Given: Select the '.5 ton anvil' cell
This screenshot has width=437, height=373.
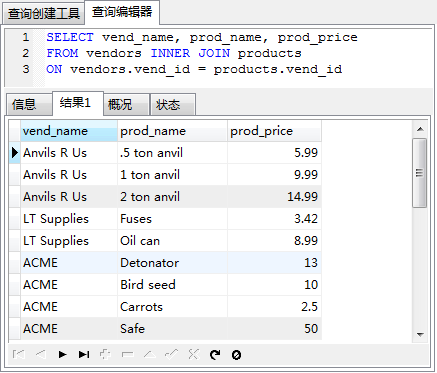Looking at the screenshot, I should [x=172, y=153].
